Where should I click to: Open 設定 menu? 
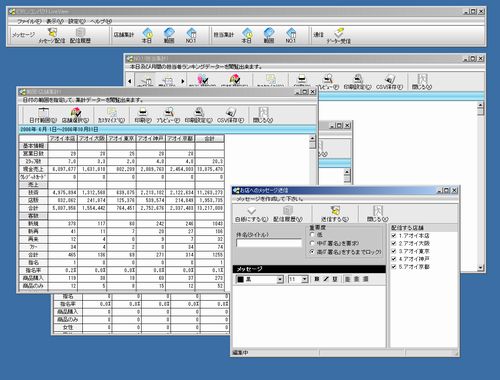click(x=77, y=21)
